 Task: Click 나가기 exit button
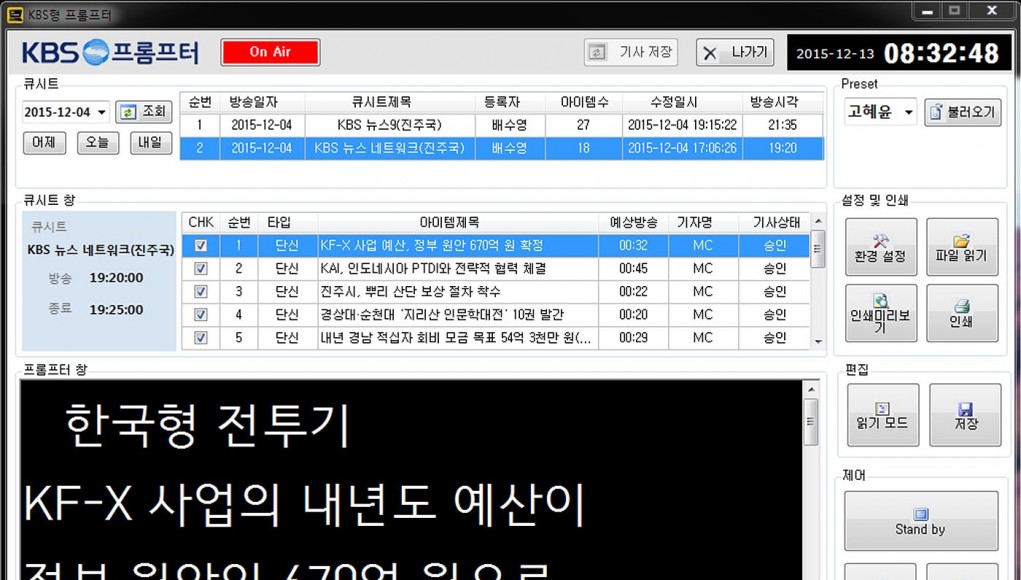click(x=734, y=52)
